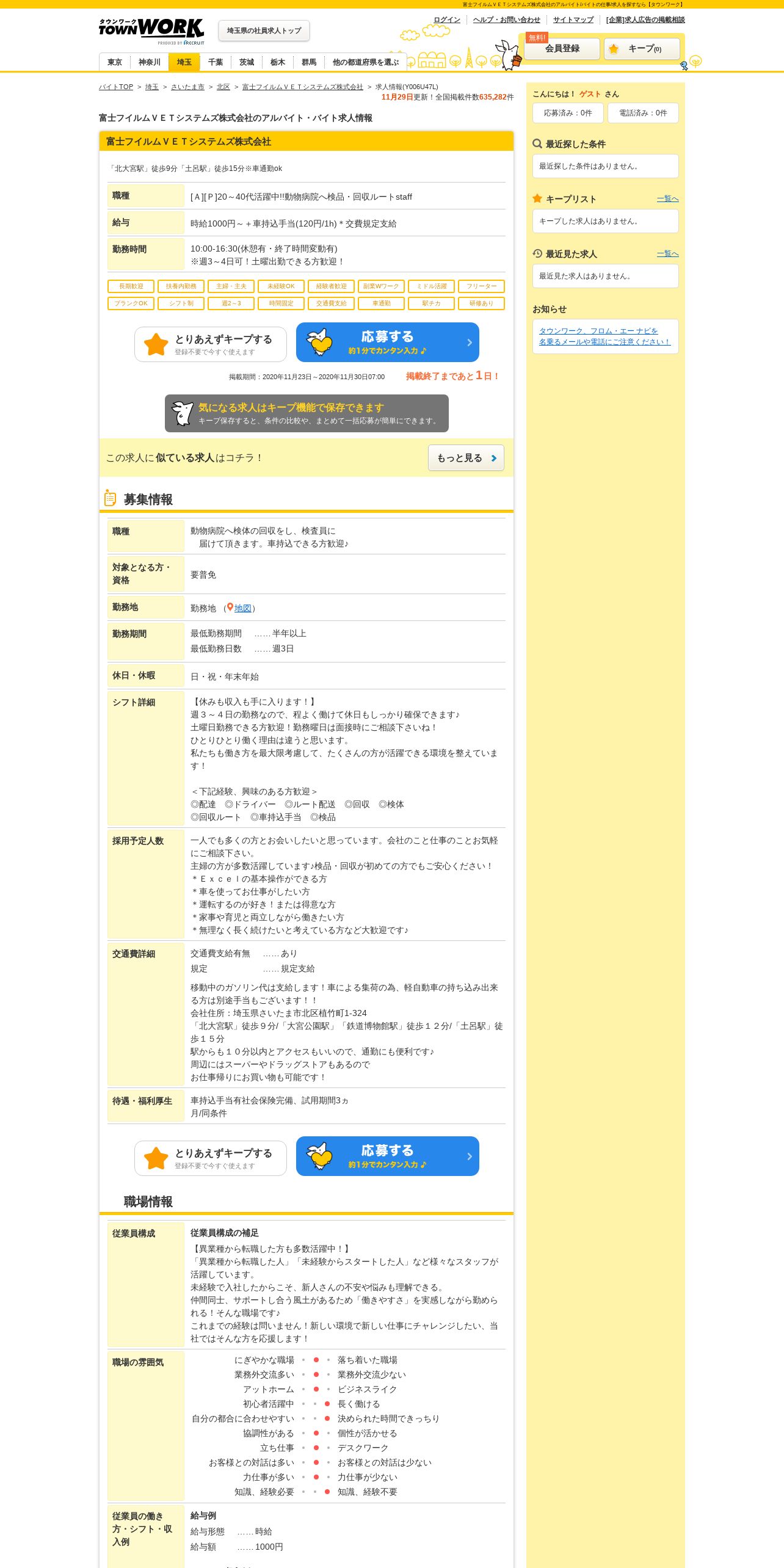The image size is (784, 1568).
Task: Select the 埼玉 prefecture tab
Action: coord(184,62)
